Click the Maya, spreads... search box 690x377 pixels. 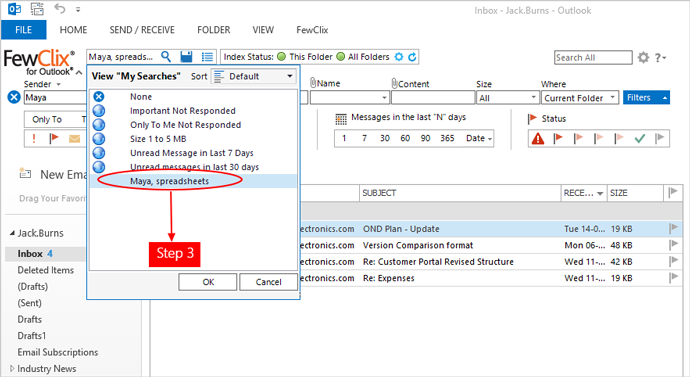[x=122, y=57]
